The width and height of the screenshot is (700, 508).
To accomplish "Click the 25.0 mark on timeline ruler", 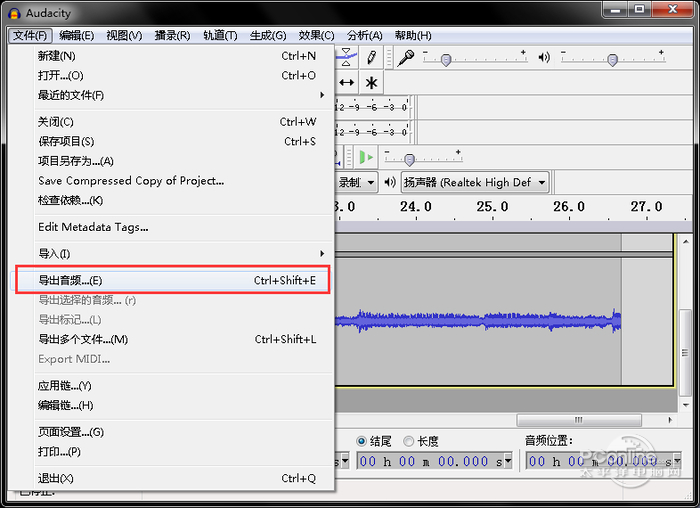I will (492, 207).
